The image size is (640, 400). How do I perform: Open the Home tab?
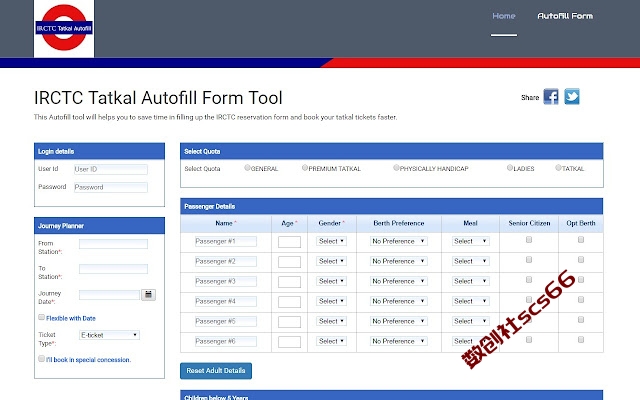(504, 16)
